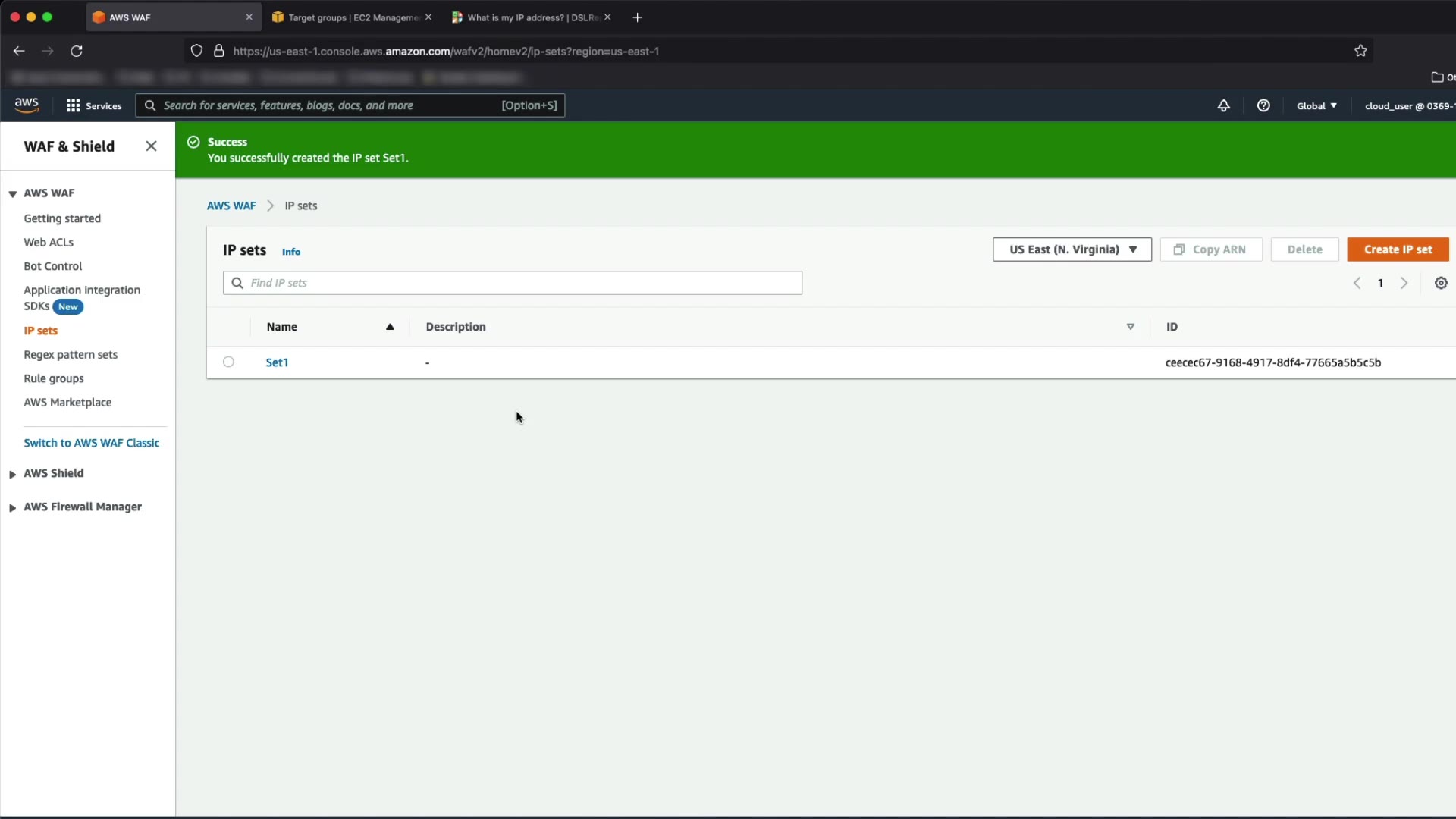Open the Set1 IP set link
This screenshot has height=819, width=1456.
277,362
